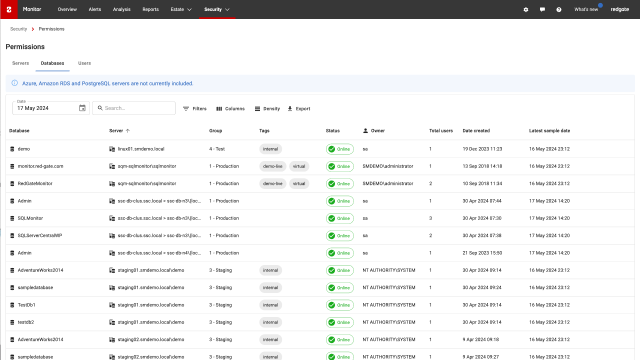Click '4 - Test' group cell

point(217,149)
